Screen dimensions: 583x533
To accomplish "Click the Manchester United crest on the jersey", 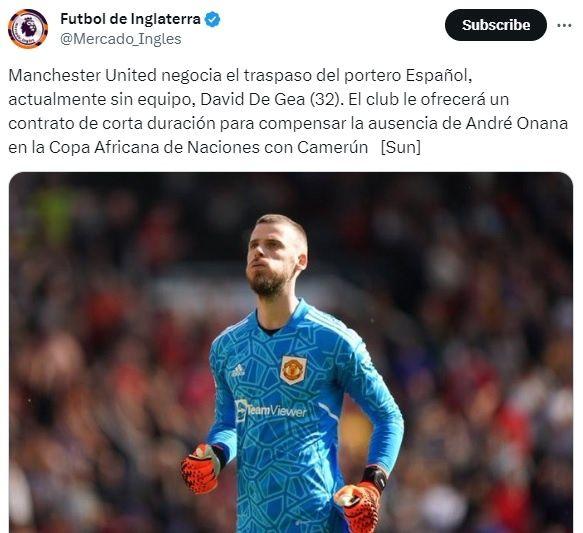I will (293, 369).
